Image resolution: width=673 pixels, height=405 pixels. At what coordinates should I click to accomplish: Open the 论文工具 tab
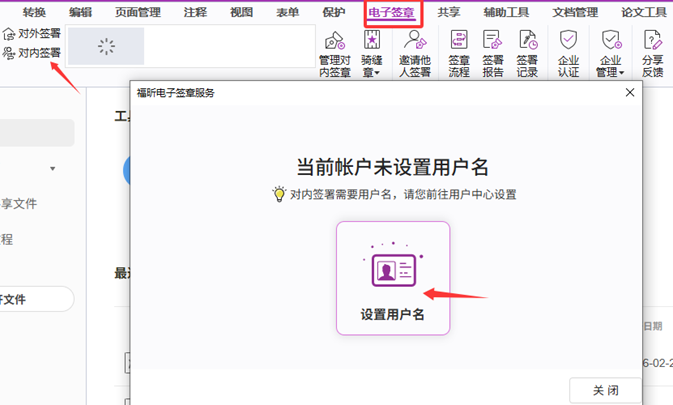coord(643,12)
